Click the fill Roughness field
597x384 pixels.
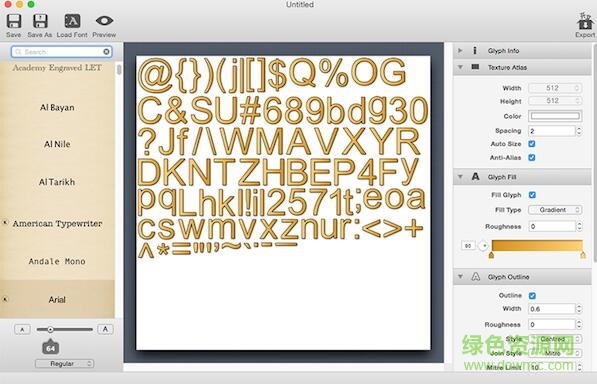pyautogui.click(x=552, y=226)
